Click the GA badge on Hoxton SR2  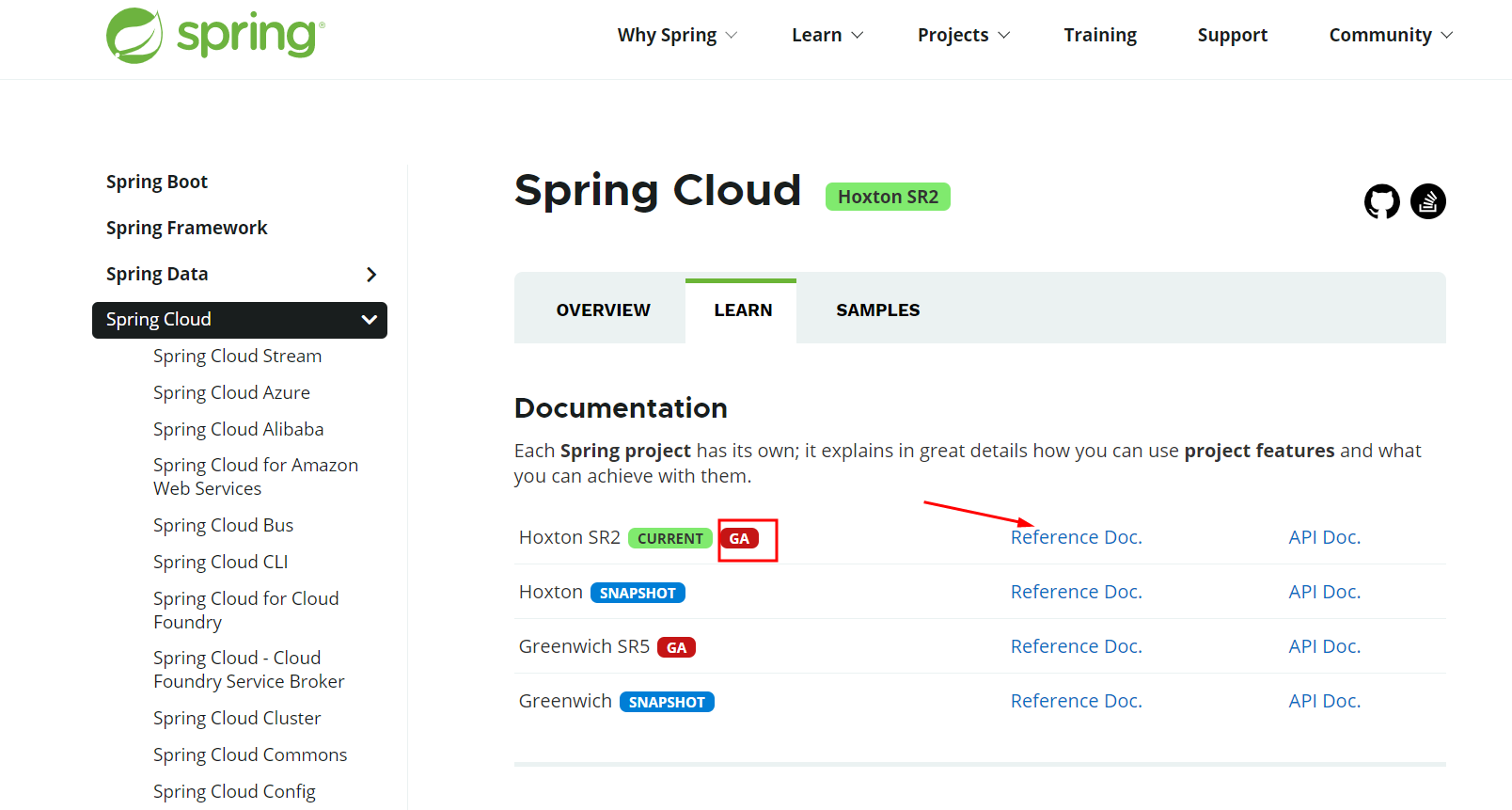pyautogui.click(x=739, y=538)
